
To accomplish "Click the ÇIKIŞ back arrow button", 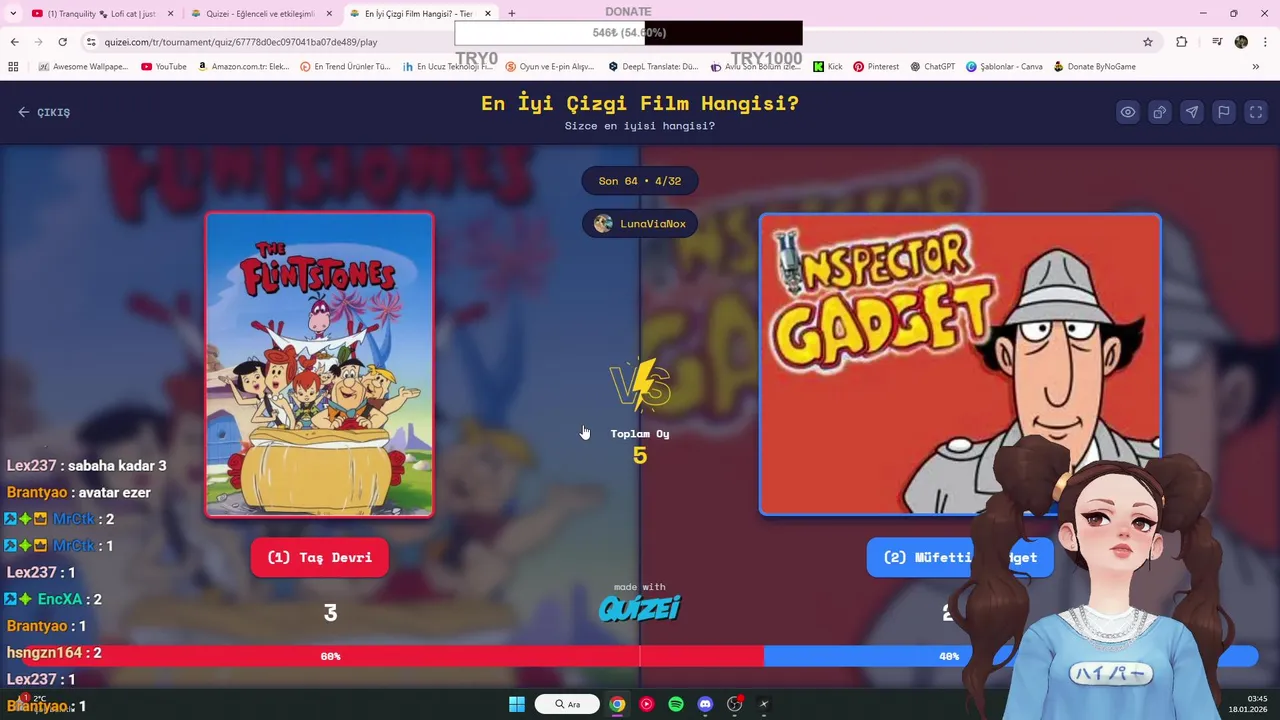I will pyautogui.click(x=44, y=112).
